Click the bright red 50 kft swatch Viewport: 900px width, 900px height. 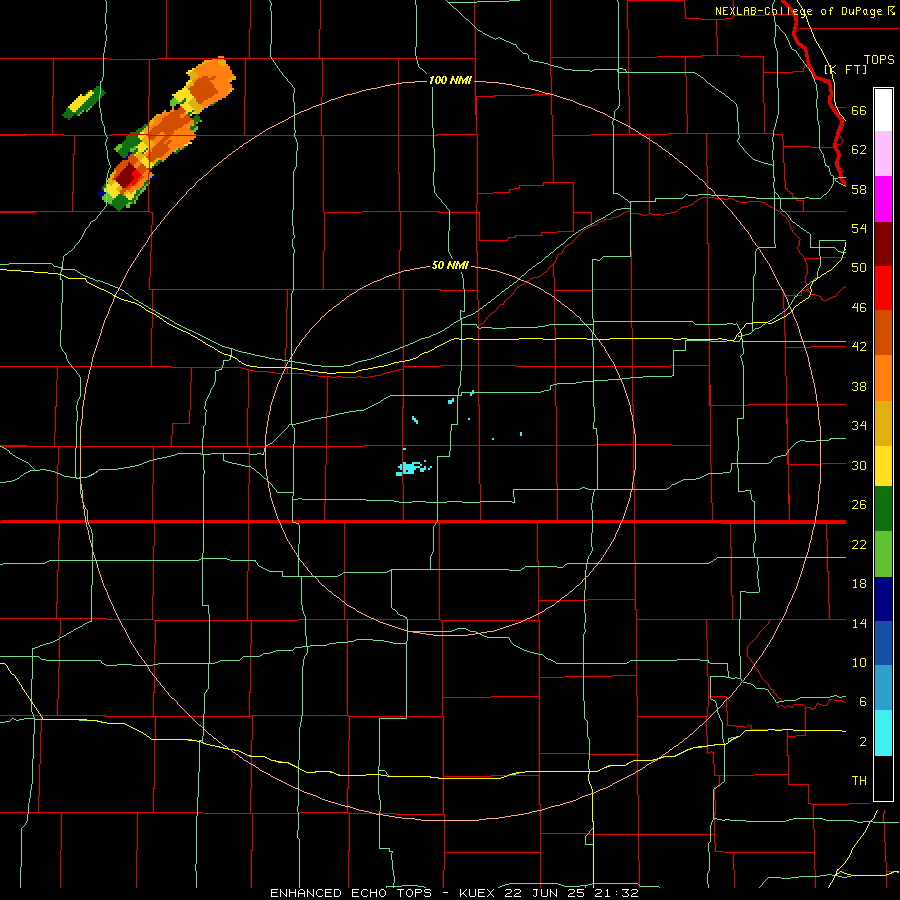point(883,288)
